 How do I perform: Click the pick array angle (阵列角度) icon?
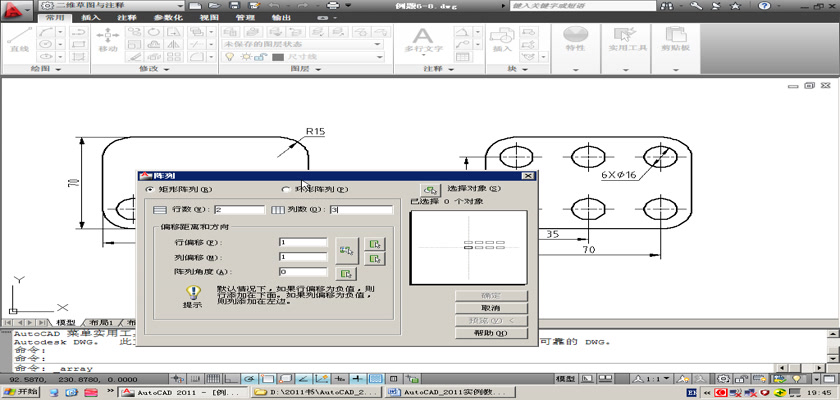point(347,272)
